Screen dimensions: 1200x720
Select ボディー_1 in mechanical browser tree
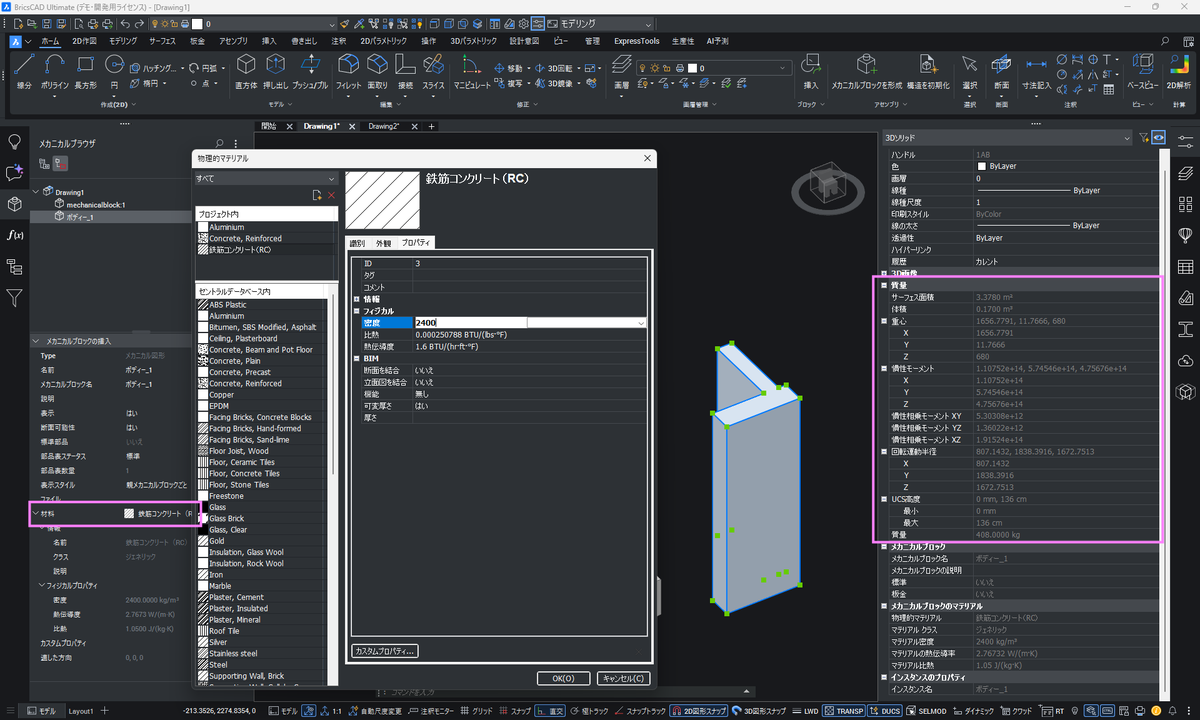point(79,216)
